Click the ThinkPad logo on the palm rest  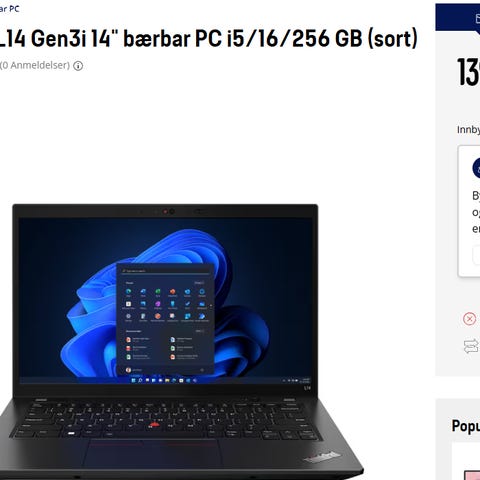point(322,457)
